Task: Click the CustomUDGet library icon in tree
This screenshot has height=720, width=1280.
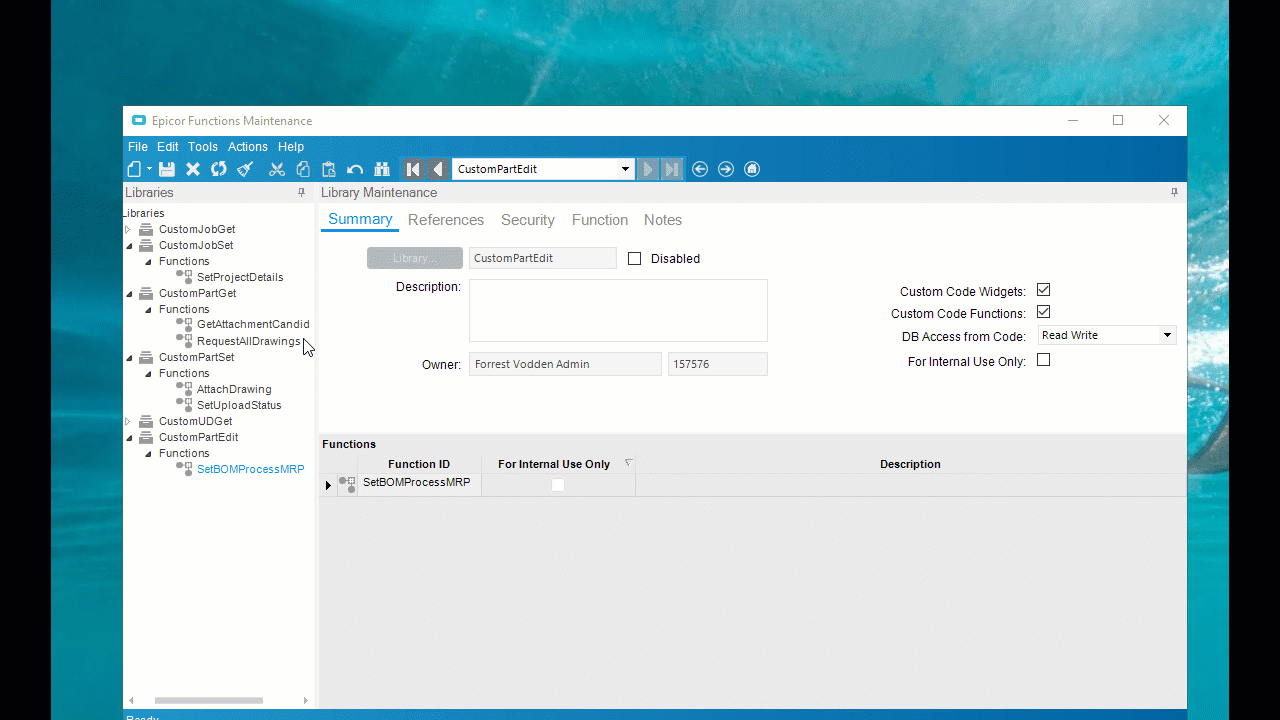Action: [x=146, y=421]
